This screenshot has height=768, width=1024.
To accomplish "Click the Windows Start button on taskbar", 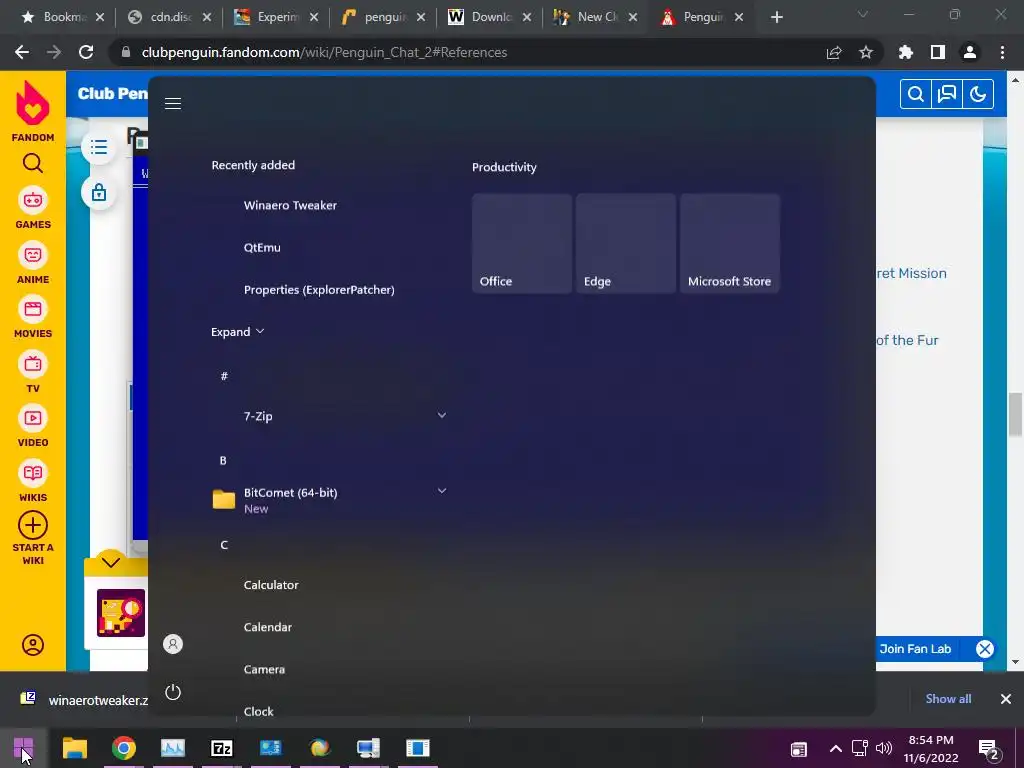I will (23, 748).
